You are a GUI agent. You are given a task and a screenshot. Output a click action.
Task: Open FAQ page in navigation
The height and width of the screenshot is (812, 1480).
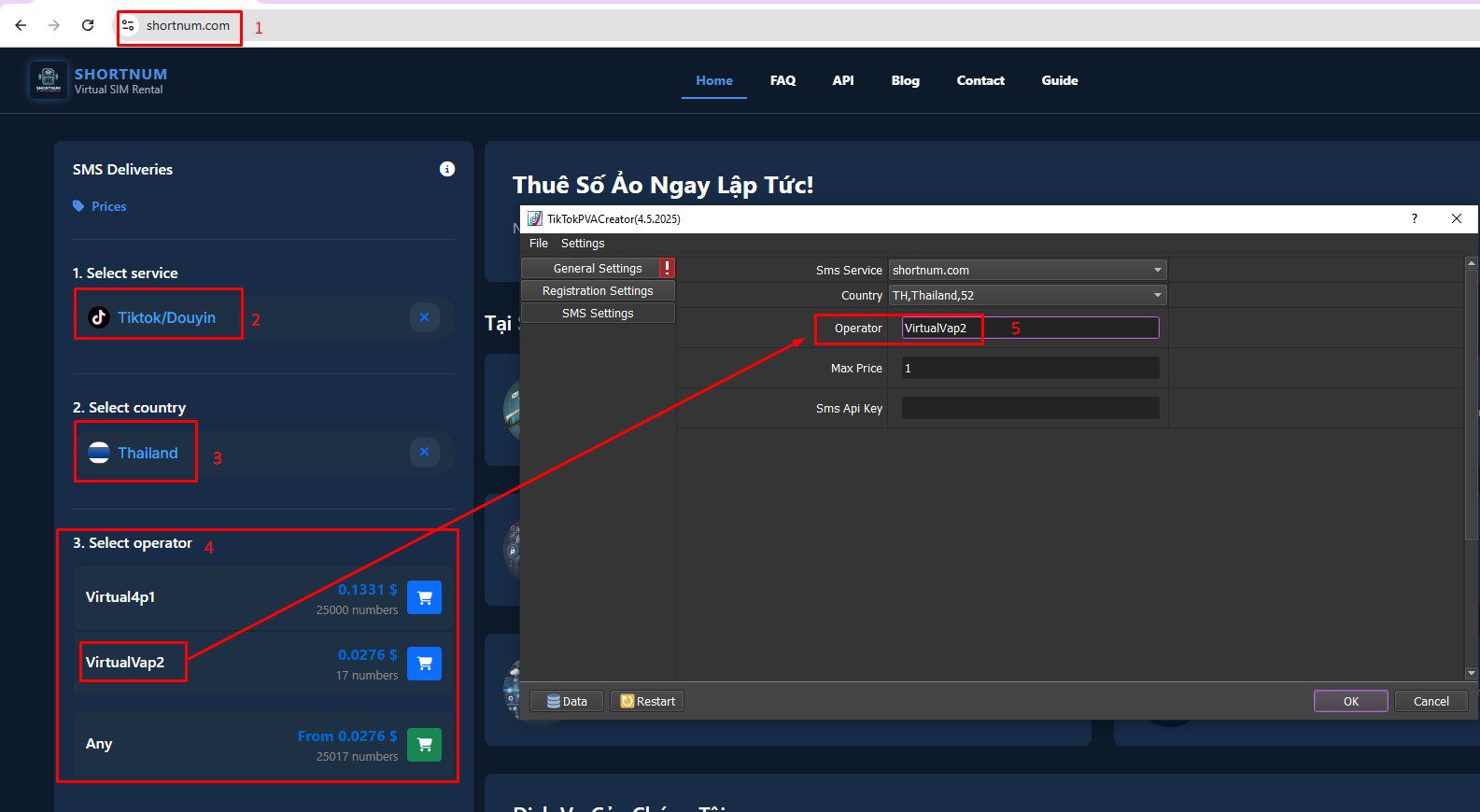(x=782, y=80)
